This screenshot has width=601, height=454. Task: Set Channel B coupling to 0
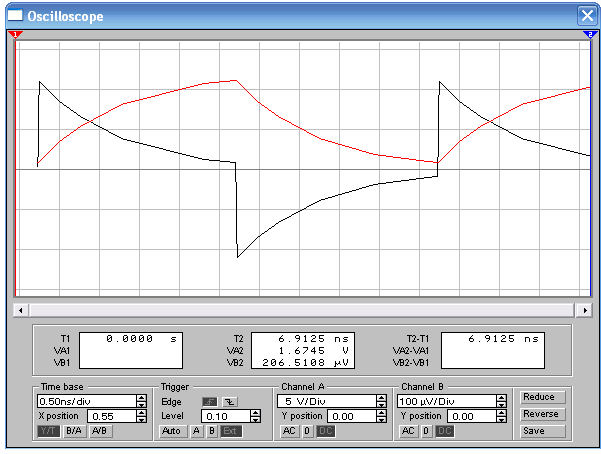coord(426,431)
